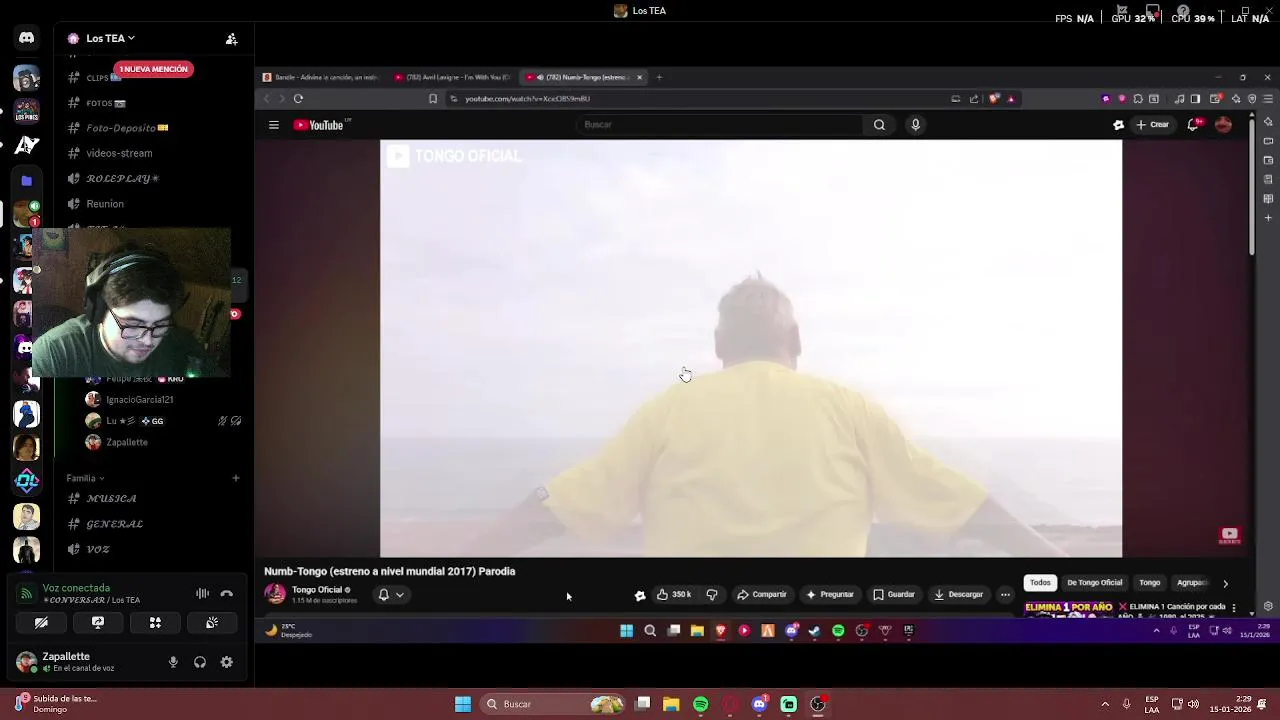Click the YouTube search magnifier button
This screenshot has width=1280, height=720.
pyautogui.click(x=879, y=125)
